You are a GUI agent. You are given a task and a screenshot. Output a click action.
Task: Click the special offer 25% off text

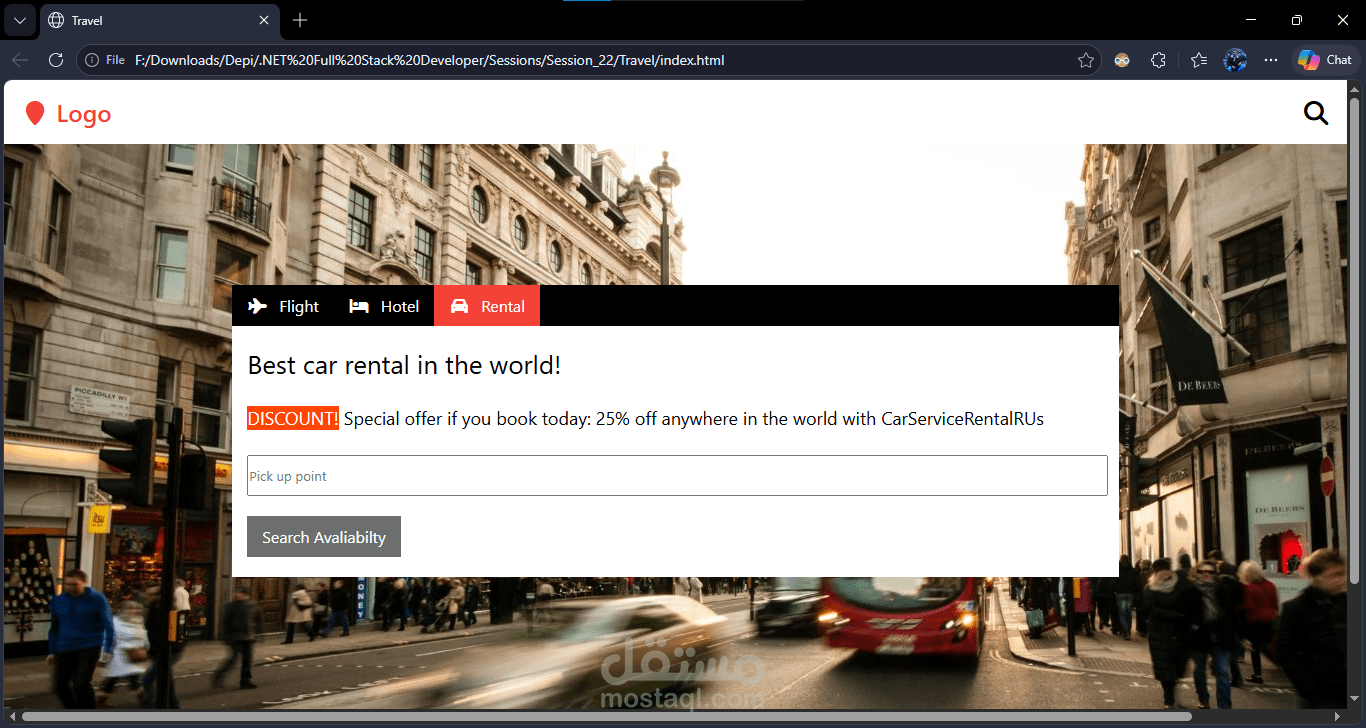coord(694,419)
